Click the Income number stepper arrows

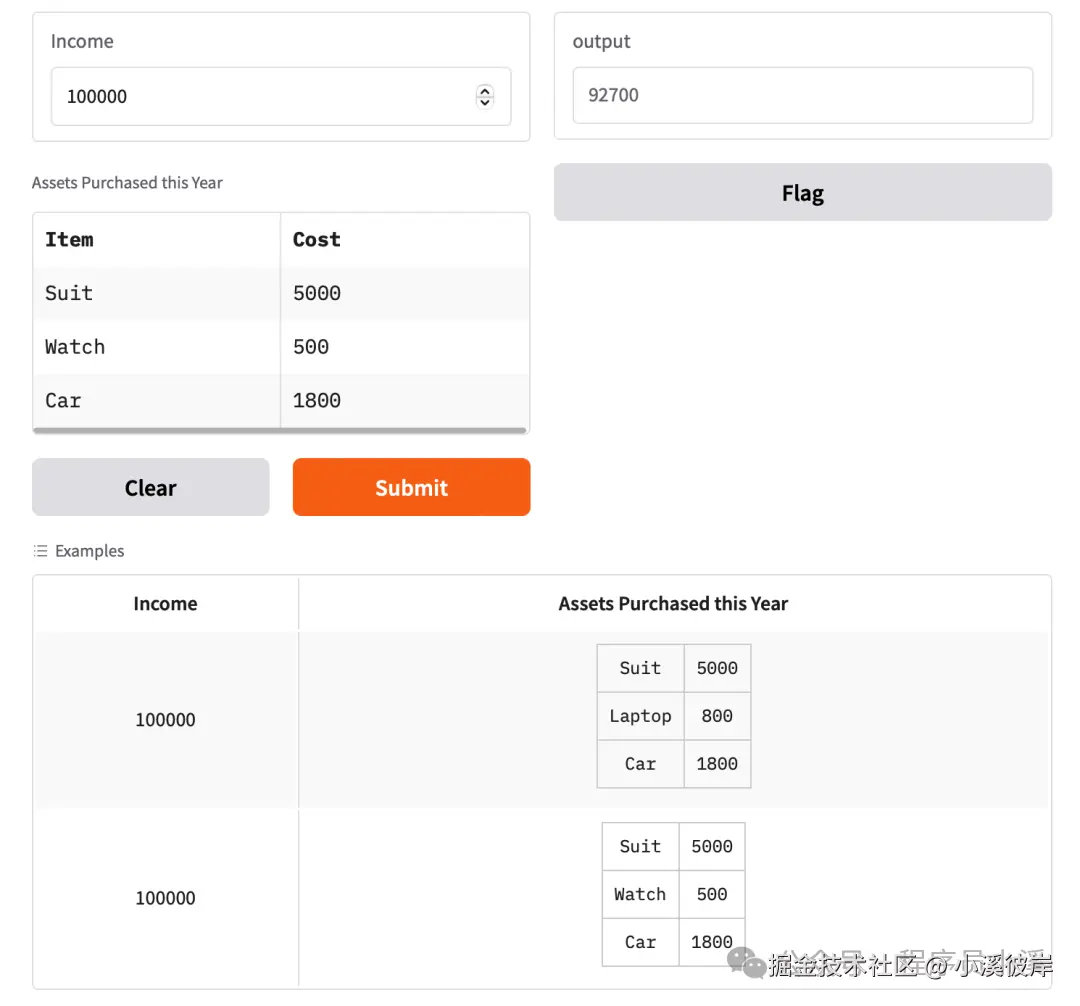click(x=485, y=96)
